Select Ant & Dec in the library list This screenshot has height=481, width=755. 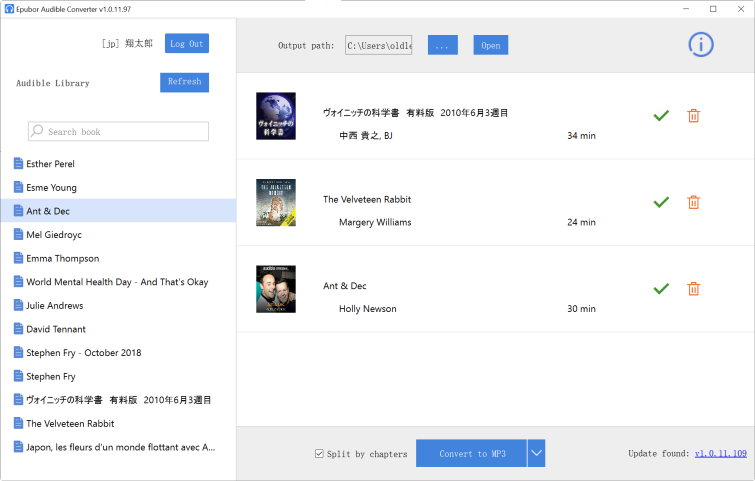click(x=118, y=211)
